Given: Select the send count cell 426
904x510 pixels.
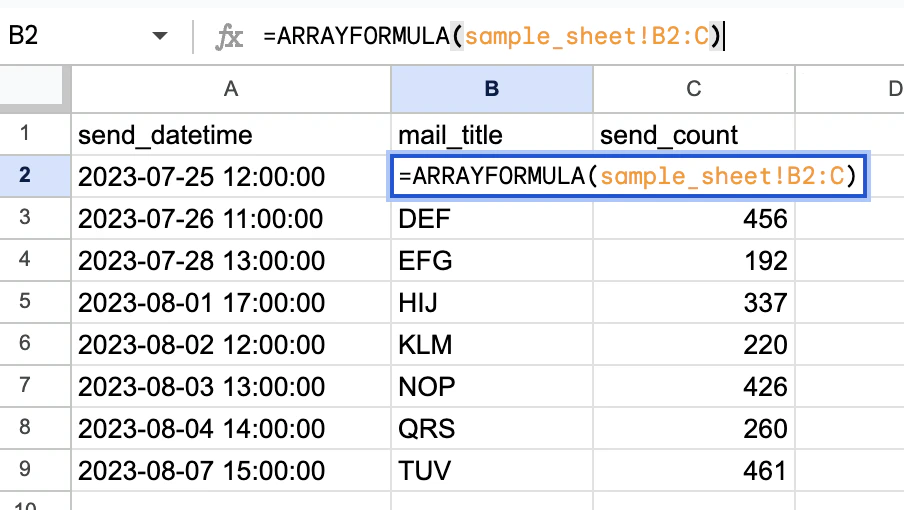Looking at the screenshot, I should tap(694, 387).
